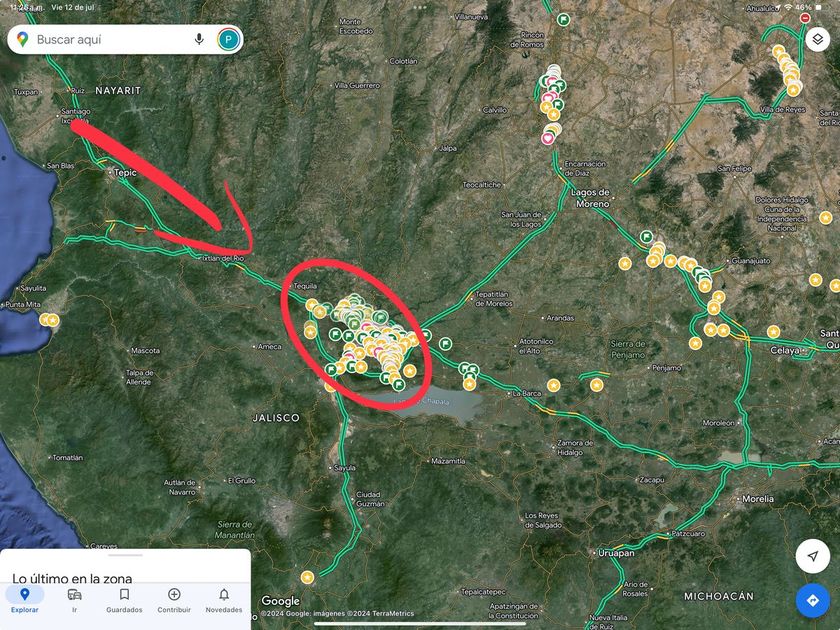Select the El Grullo town label
Image resolution: width=840 pixels, height=630 pixels.
[x=242, y=481]
